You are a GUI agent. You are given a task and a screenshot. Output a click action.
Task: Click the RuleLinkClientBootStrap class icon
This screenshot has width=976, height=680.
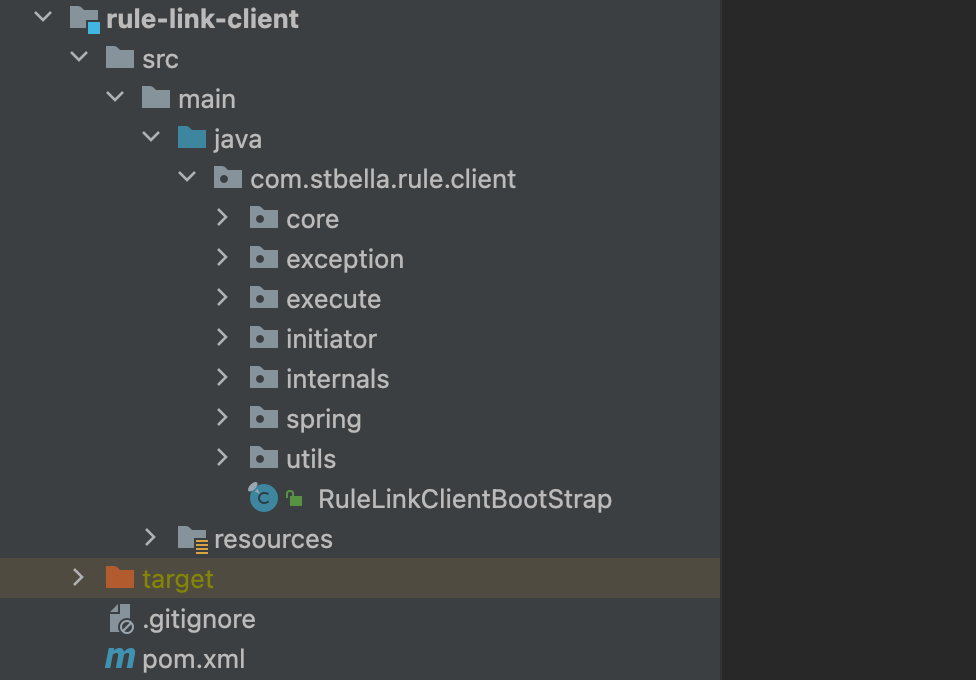(x=263, y=497)
